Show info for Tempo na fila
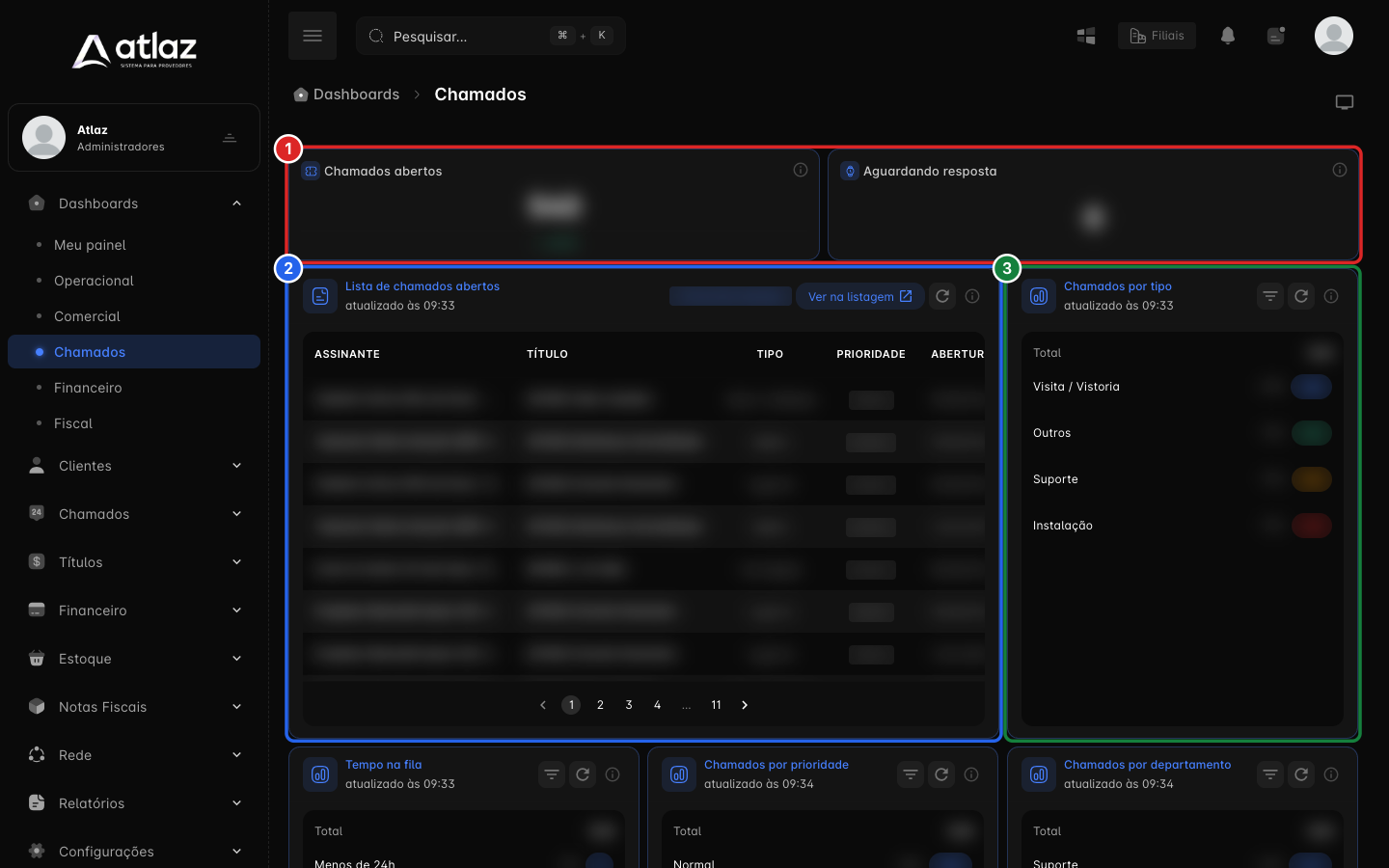Screen dimensions: 1389x868 [x=613, y=774]
